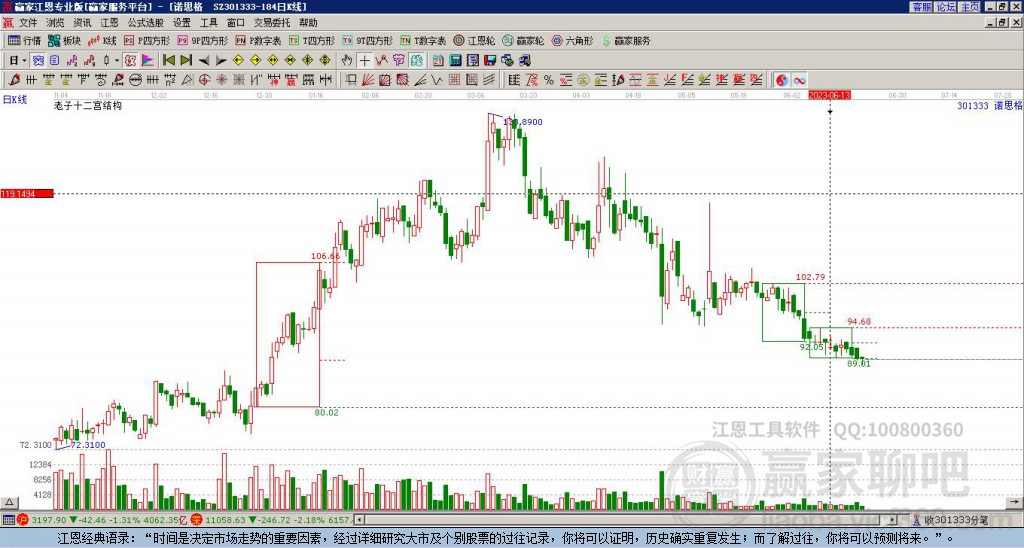
Task: Click the infinity symbol icon
Action: [799, 80]
